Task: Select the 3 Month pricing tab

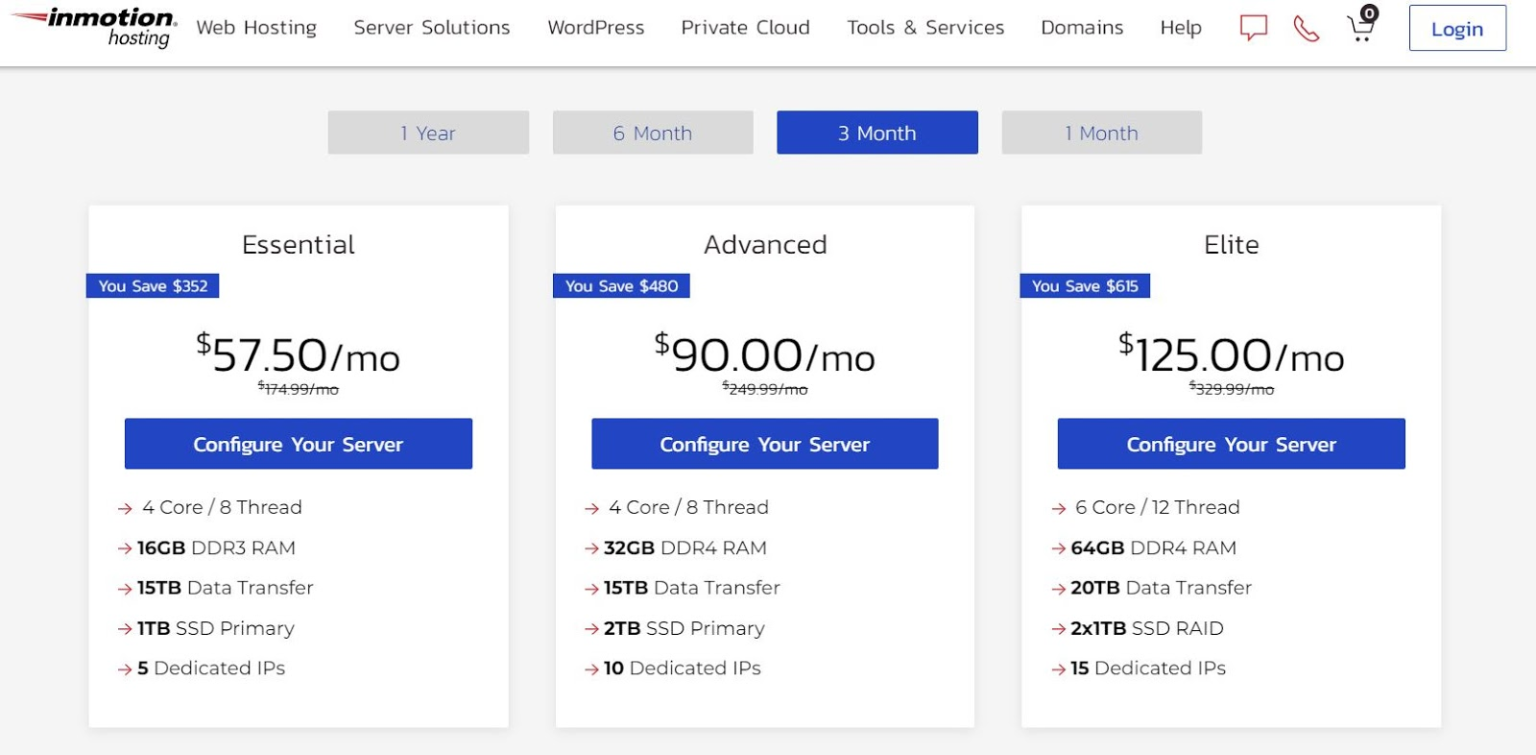Action: pos(877,132)
